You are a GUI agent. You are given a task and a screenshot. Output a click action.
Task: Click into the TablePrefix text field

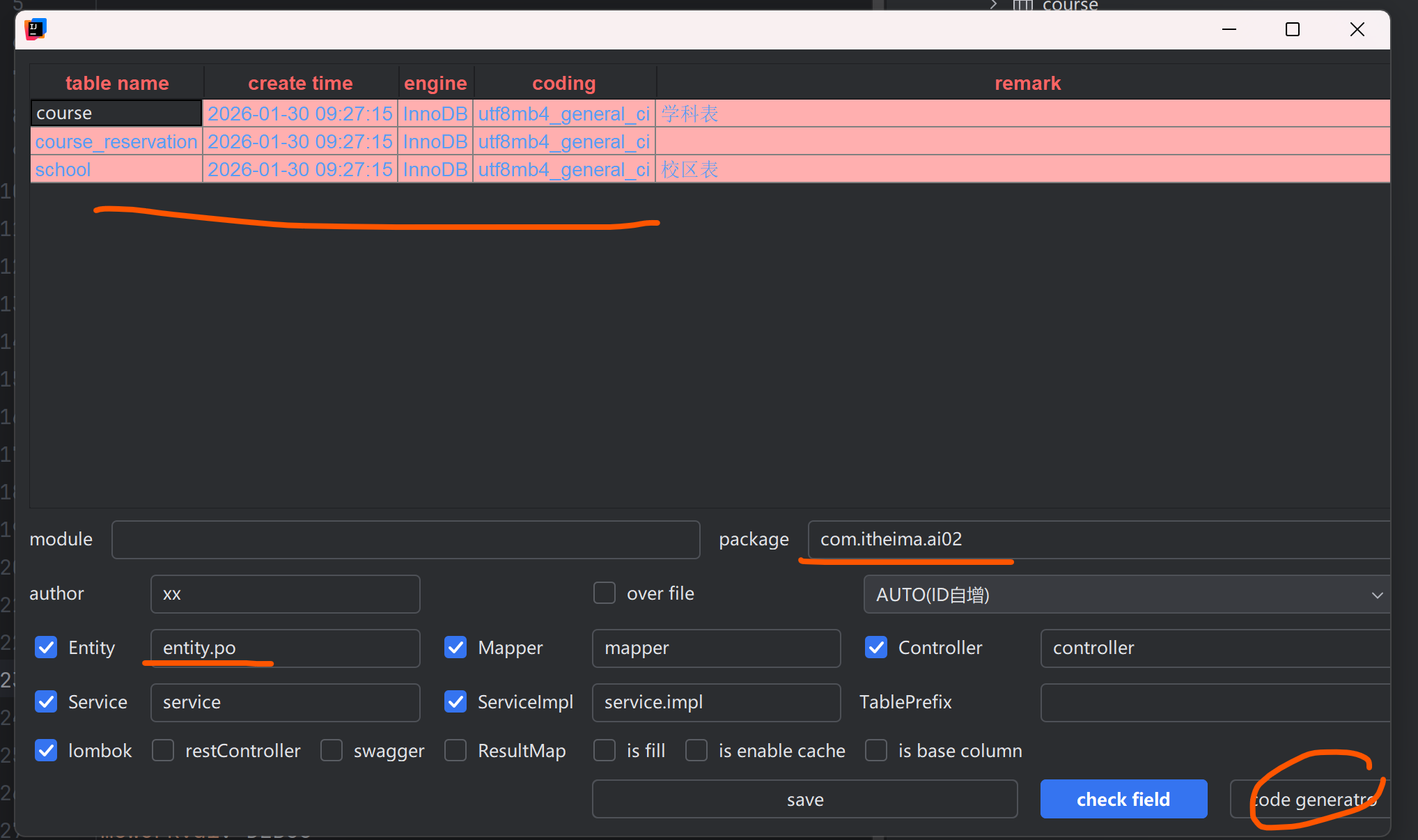(x=1214, y=702)
